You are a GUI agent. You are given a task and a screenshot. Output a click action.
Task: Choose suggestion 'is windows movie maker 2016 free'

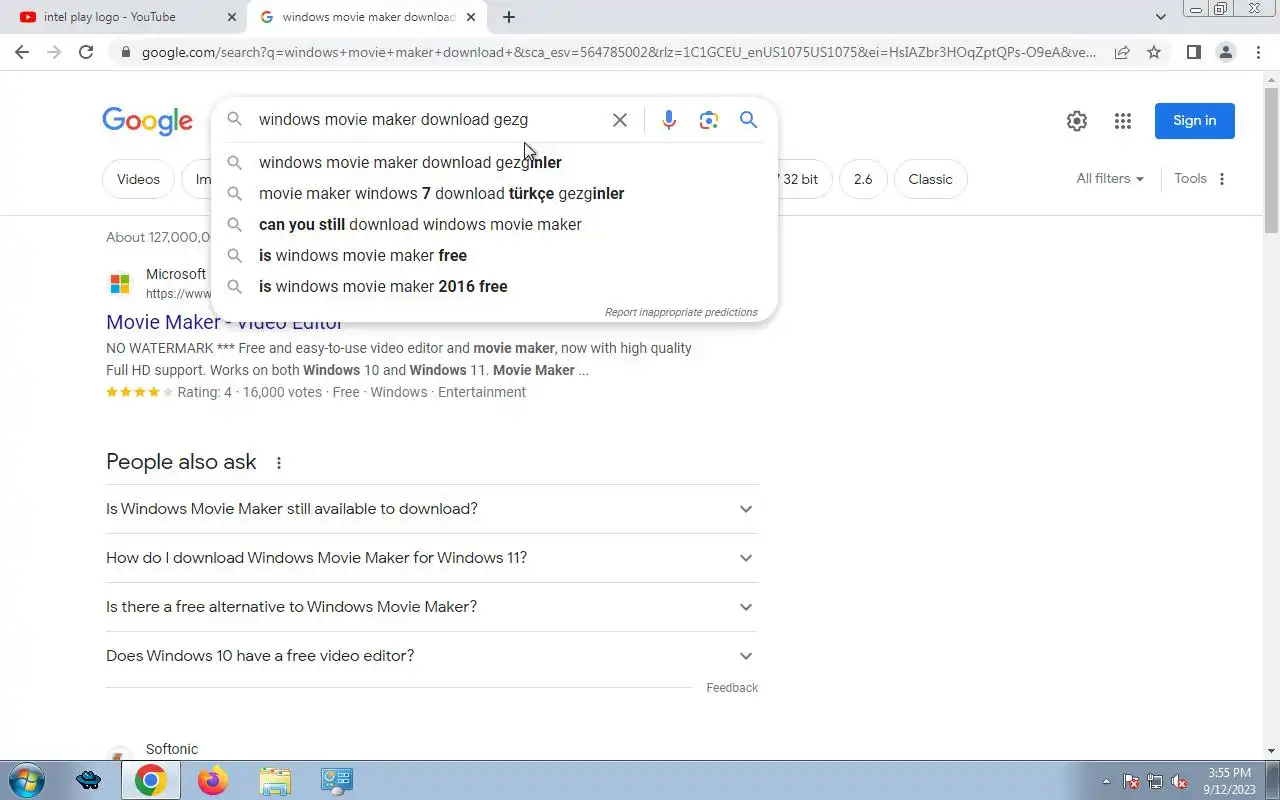tap(494, 286)
